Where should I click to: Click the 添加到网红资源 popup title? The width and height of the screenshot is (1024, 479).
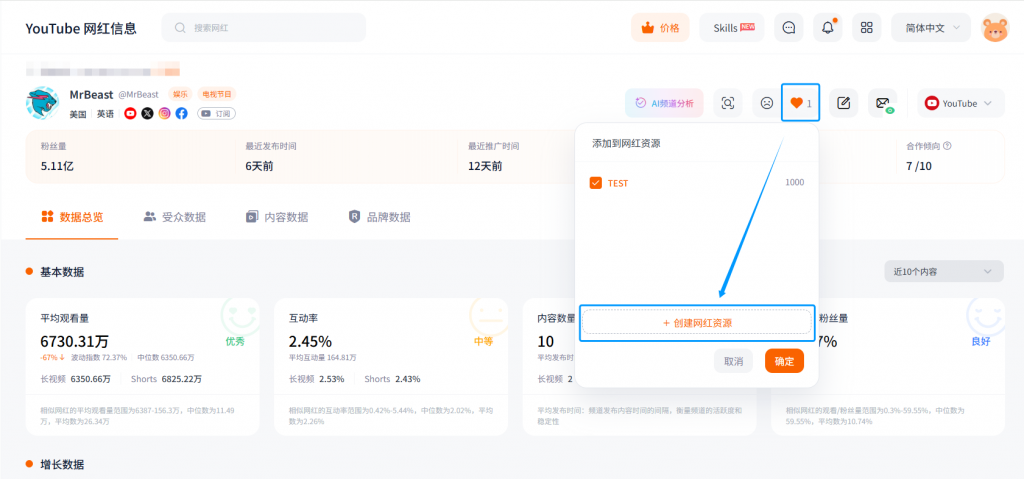point(626,143)
